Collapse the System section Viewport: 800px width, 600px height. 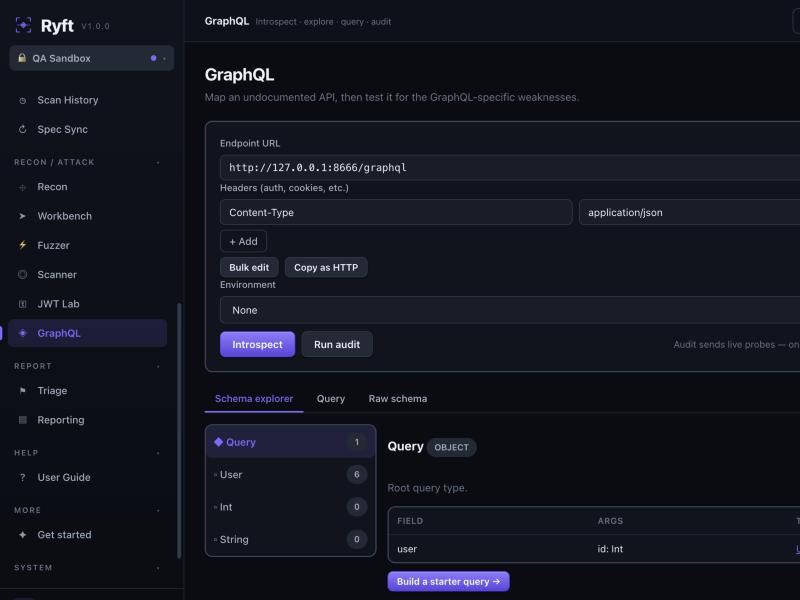click(158, 568)
